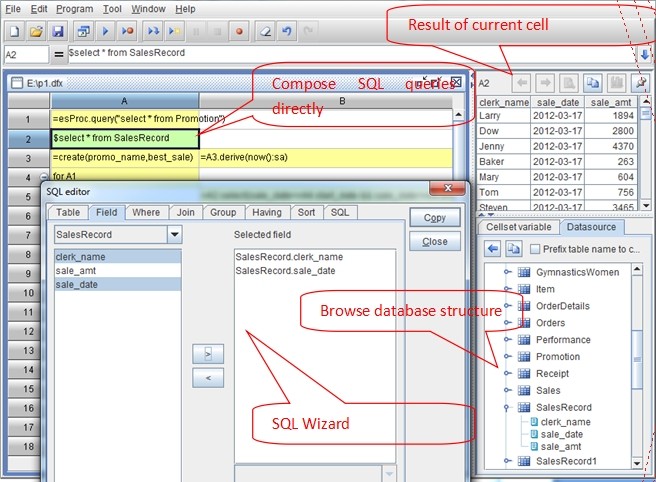Run the program with the blue play icon
The height and width of the screenshot is (482, 656).
(x=105, y=31)
